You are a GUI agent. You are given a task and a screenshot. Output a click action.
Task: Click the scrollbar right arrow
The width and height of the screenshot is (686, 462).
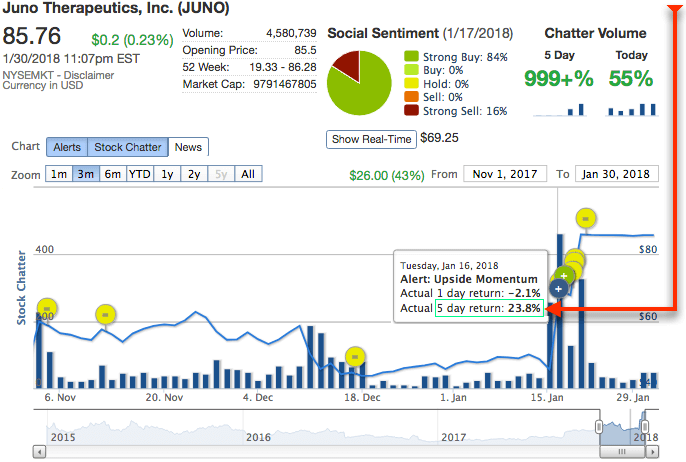pyautogui.click(x=653, y=452)
